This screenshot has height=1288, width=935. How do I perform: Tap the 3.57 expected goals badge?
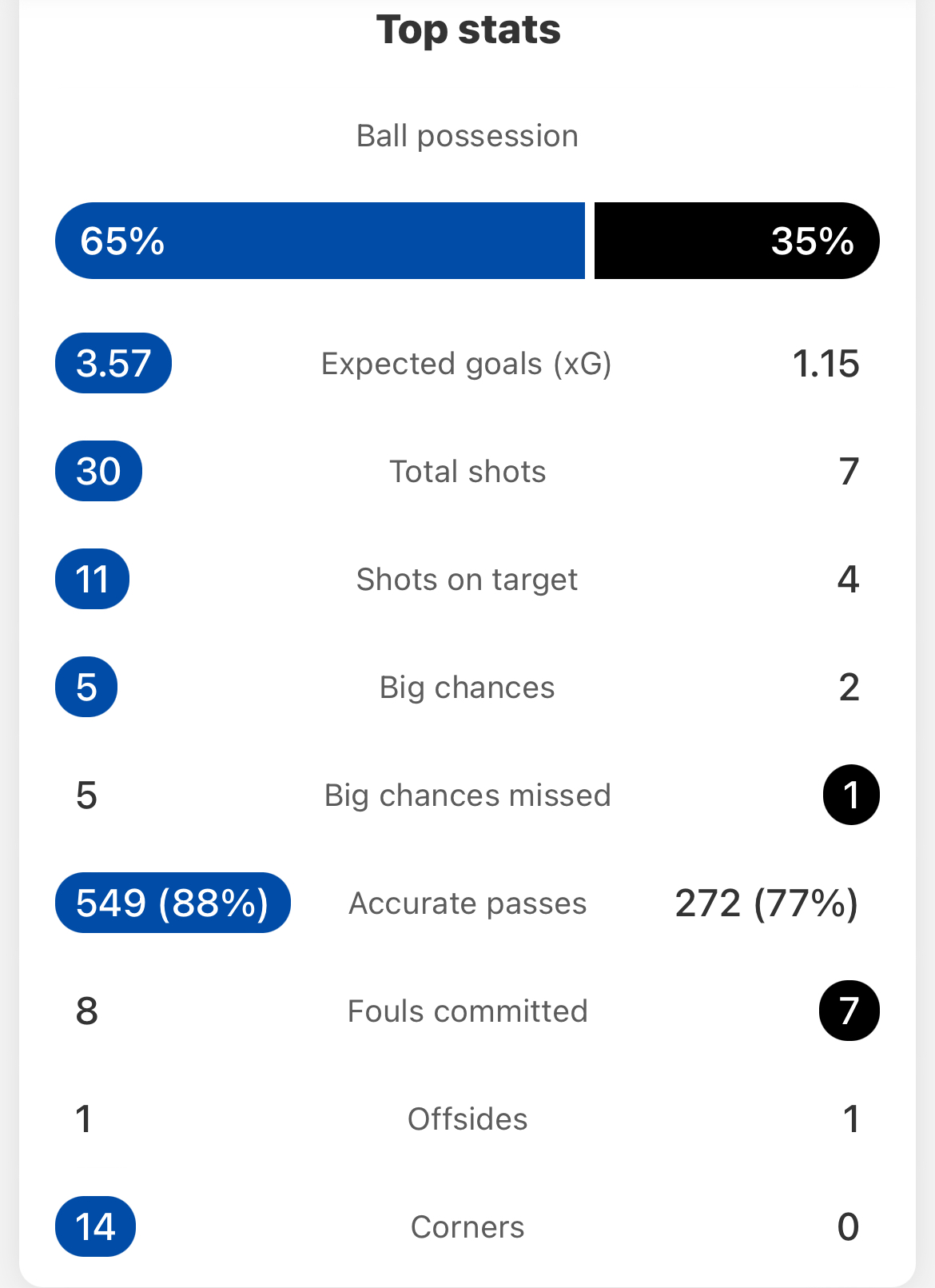pyautogui.click(x=113, y=363)
